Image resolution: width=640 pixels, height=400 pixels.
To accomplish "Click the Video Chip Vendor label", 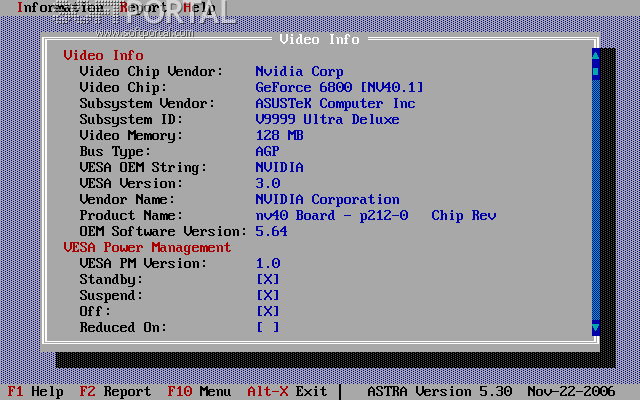I will tap(151, 71).
